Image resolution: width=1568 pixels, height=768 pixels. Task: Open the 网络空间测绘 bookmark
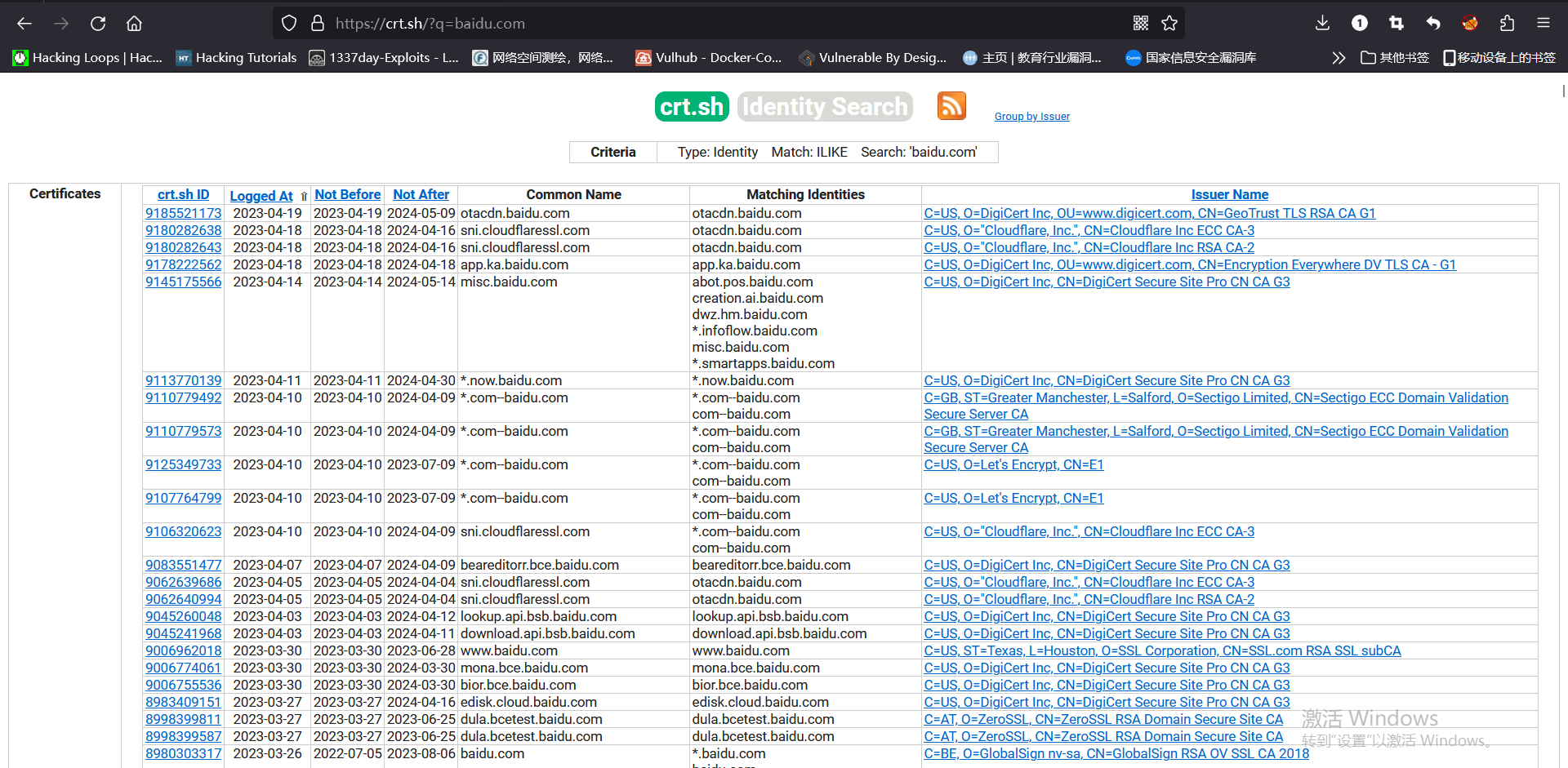pos(543,58)
